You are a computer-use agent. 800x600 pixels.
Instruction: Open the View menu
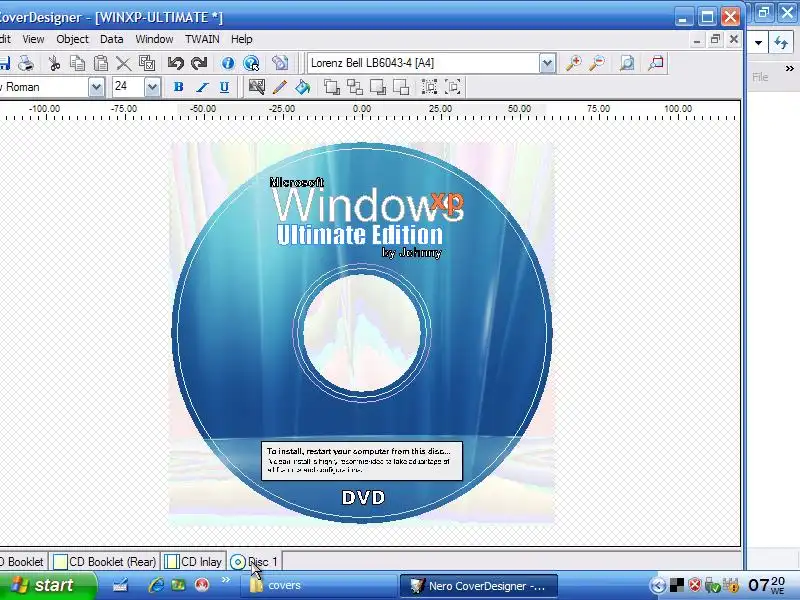pyautogui.click(x=33, y=39)
